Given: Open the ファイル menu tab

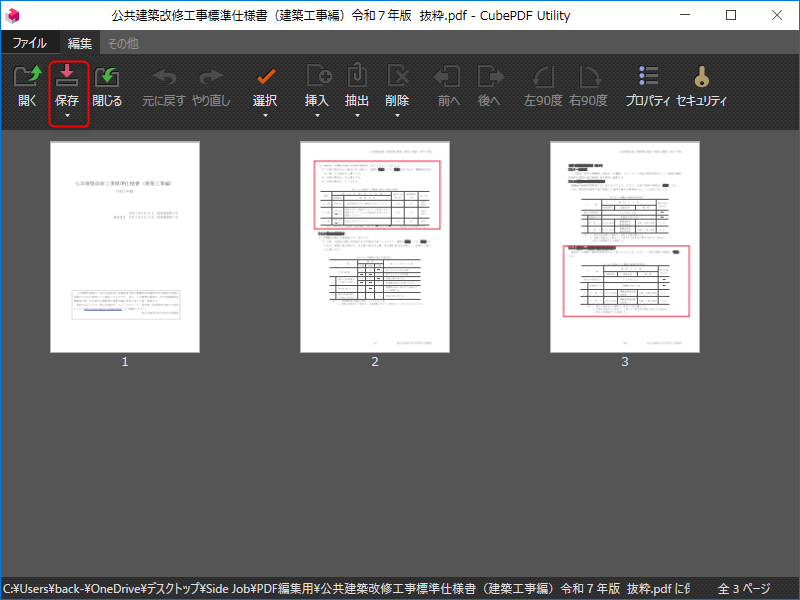Looking at the screenshot, I should click(29, 43).
